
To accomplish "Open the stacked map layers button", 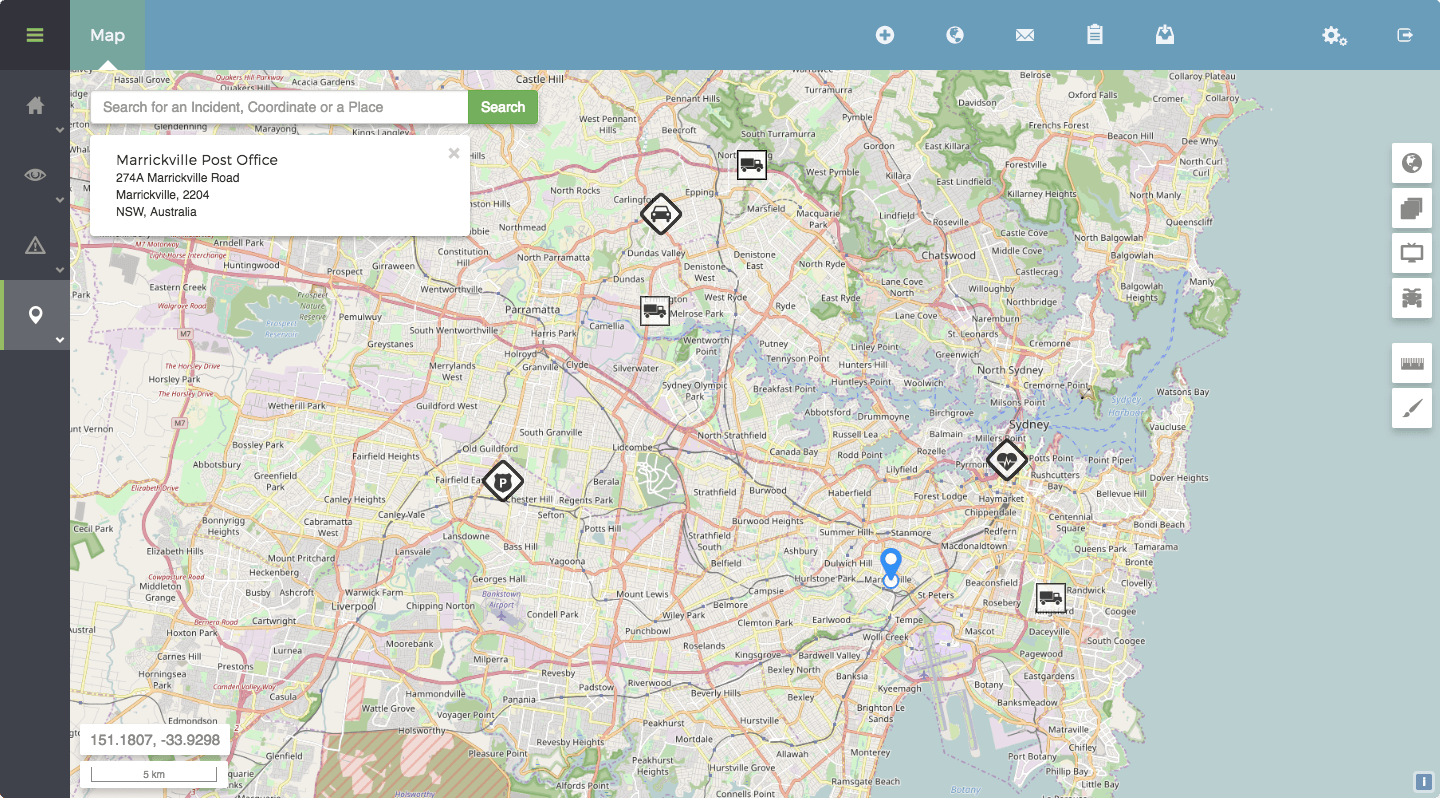I will (x=1411, y=209).
